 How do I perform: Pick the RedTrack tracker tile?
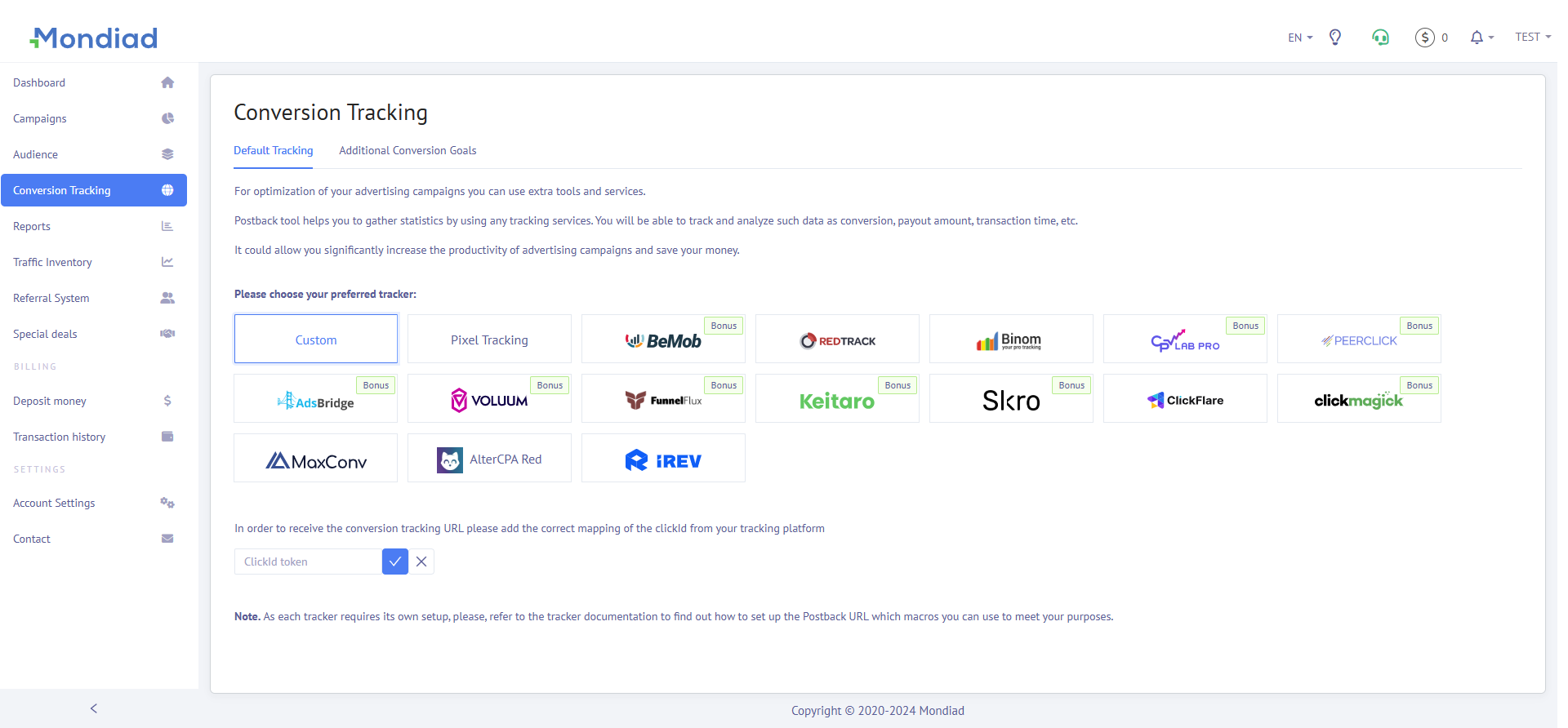[x=837, y=340]
